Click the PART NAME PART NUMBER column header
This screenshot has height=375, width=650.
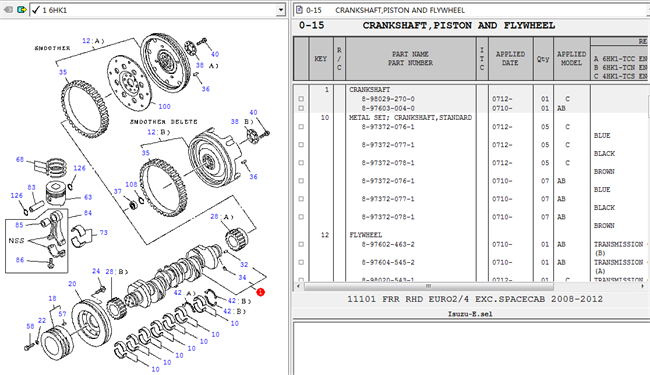(410, 58)
